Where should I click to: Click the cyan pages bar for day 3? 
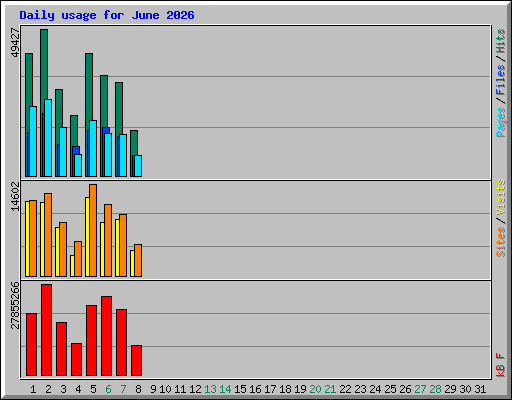tap(63, 152)
